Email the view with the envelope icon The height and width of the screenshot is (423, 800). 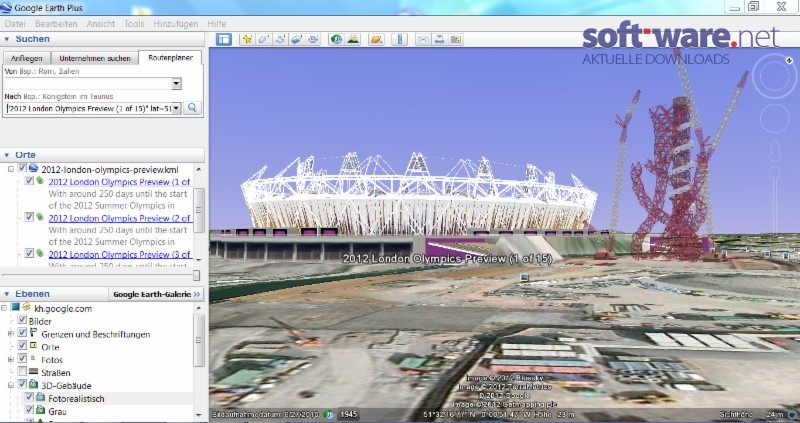[422, 39]
